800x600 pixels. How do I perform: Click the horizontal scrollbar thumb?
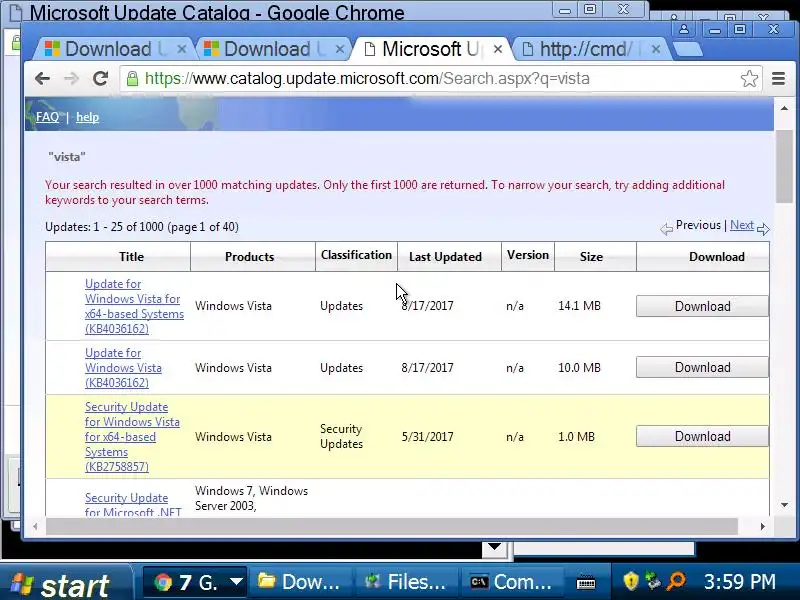click(392, 526)
